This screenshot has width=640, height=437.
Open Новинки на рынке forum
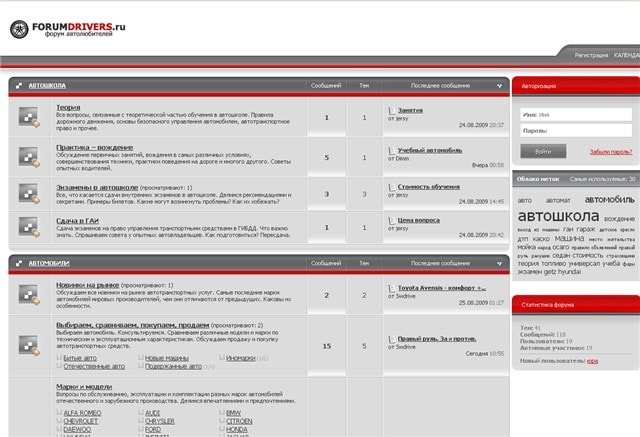(88, 285)
